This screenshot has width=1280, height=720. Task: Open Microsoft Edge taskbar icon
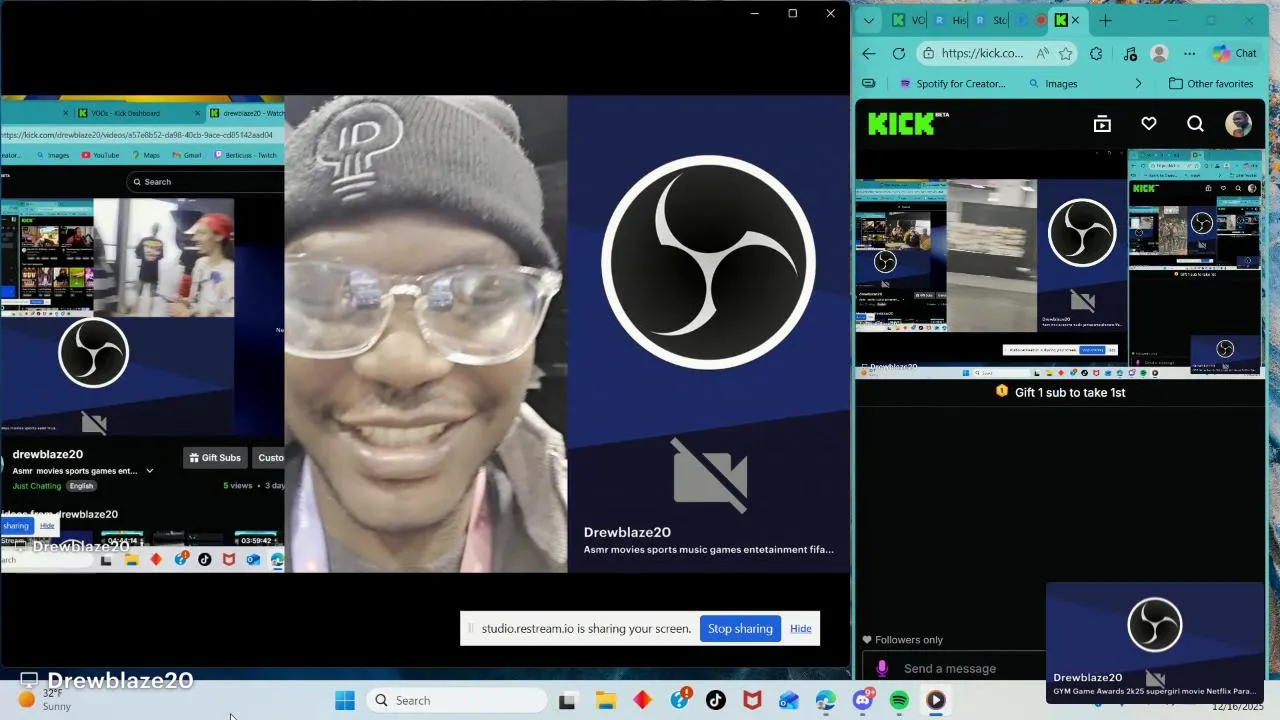click(x=826, y=701)
